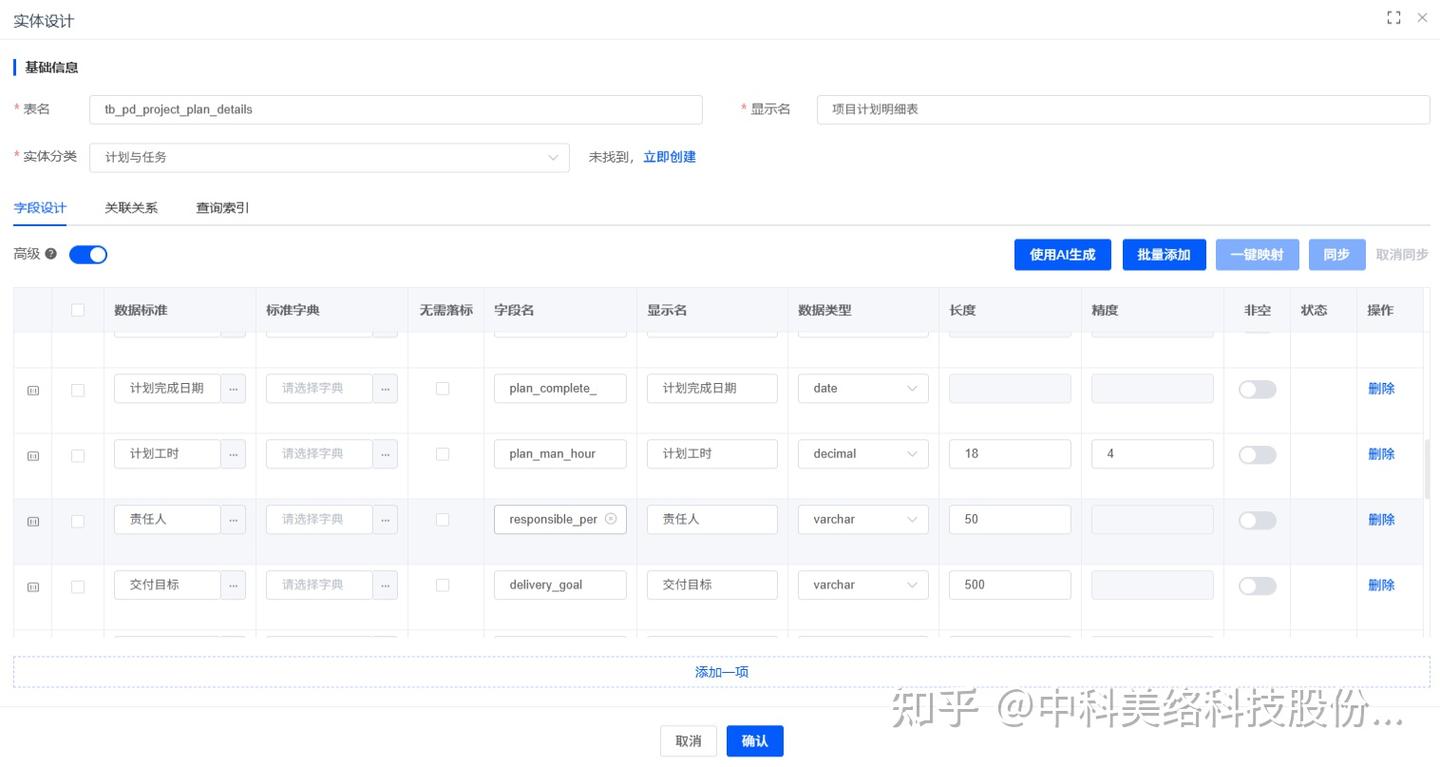Switch to the 字段设计 tab
The image size is (1440, 767).
click(x=40, y=208)
